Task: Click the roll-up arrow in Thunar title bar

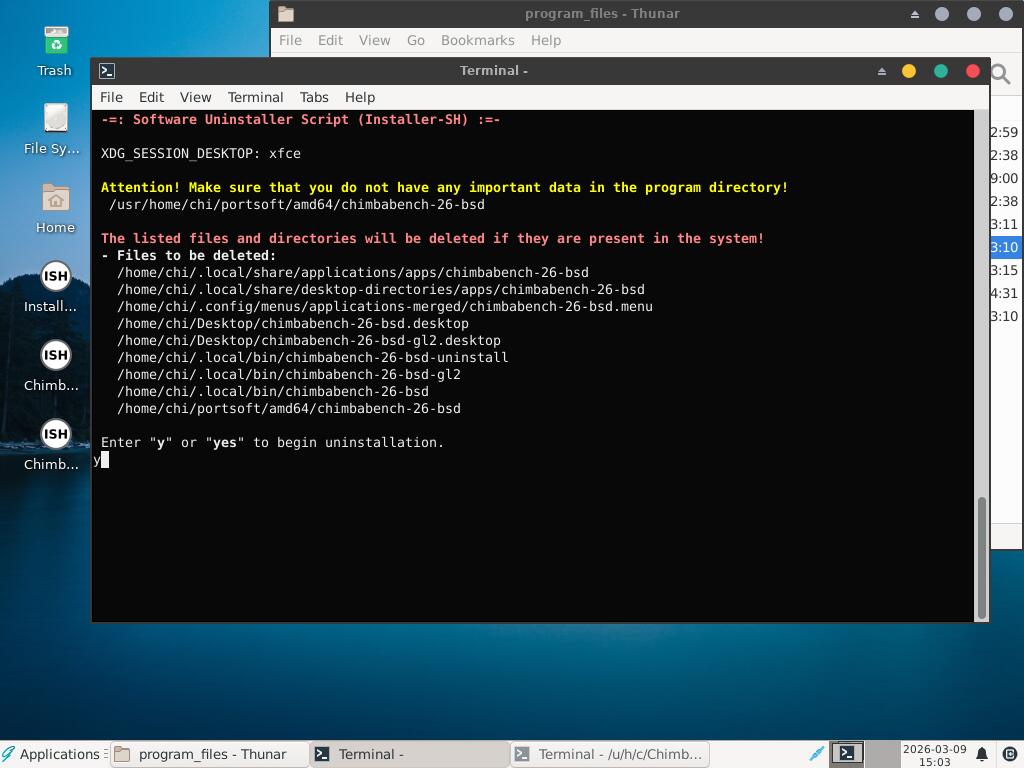Action: 914,14
